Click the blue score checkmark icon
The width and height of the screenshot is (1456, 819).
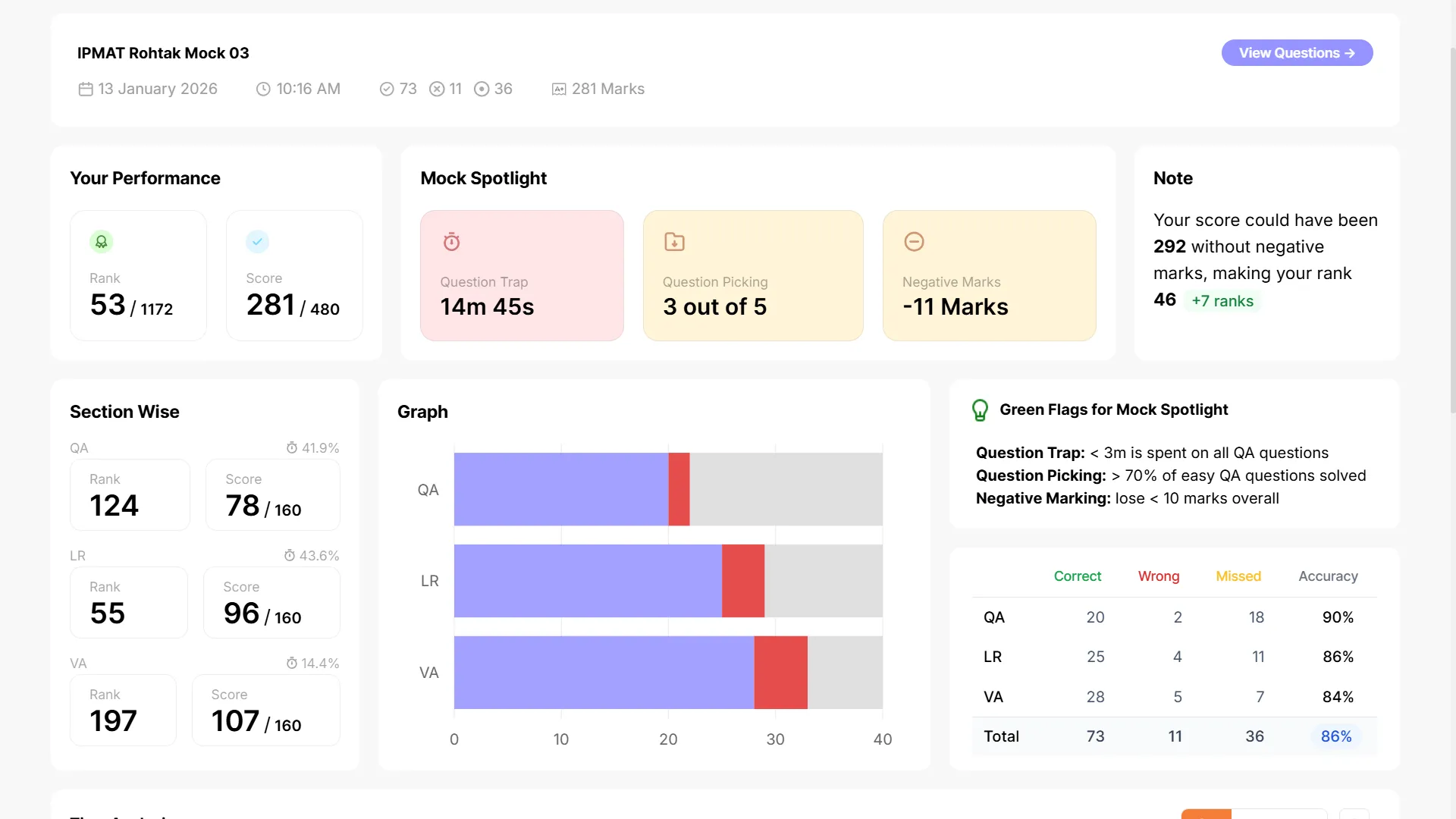258,242
